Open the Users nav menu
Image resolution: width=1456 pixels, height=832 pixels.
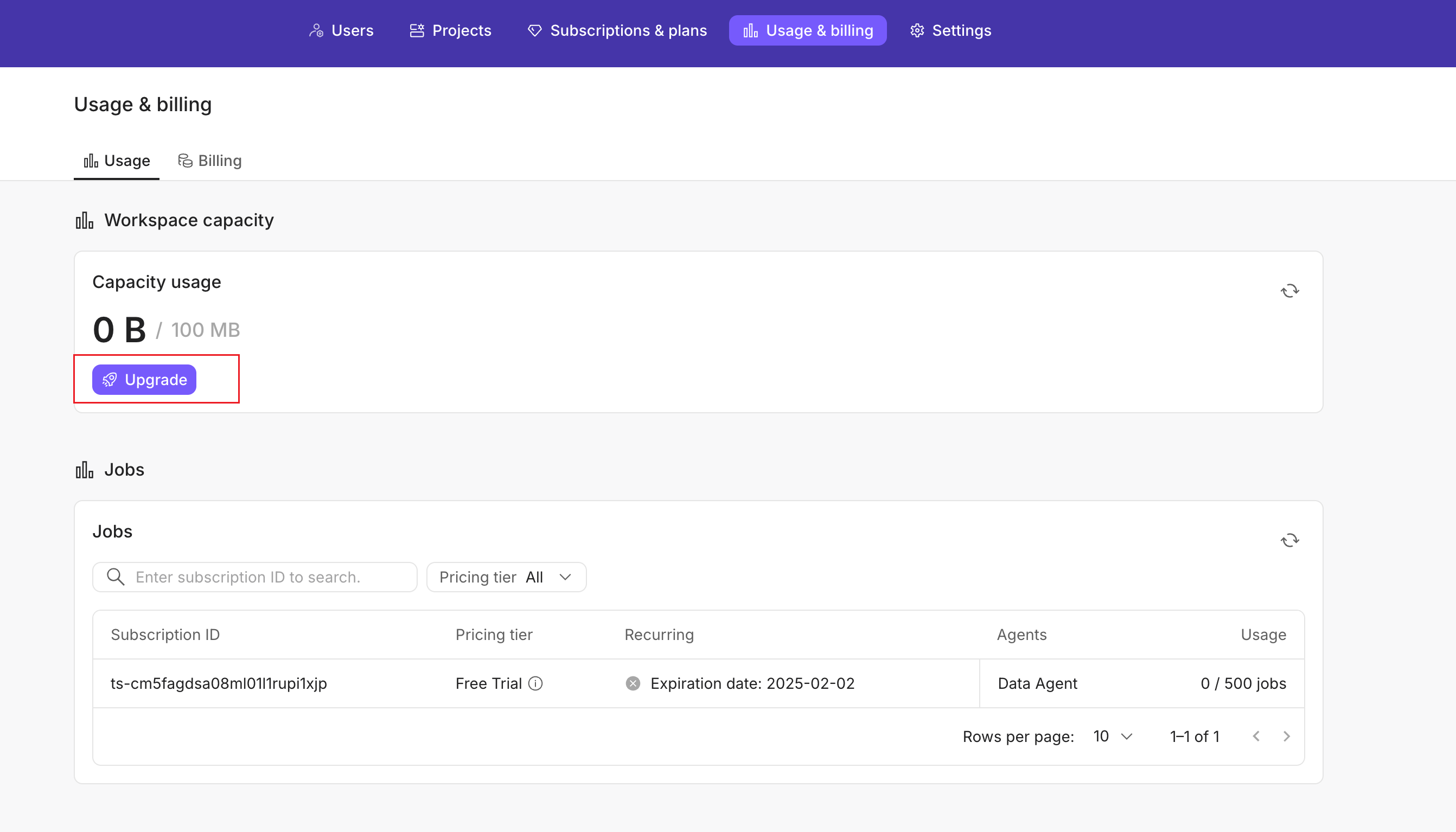click(341, 30)
